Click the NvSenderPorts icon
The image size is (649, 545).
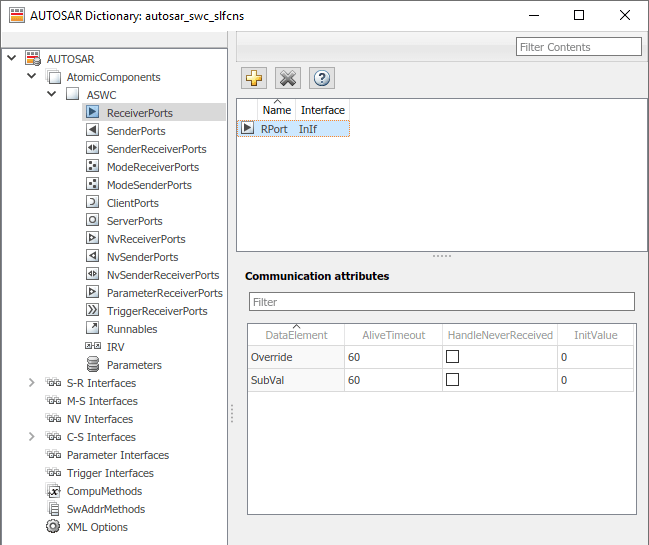point(92,256)
